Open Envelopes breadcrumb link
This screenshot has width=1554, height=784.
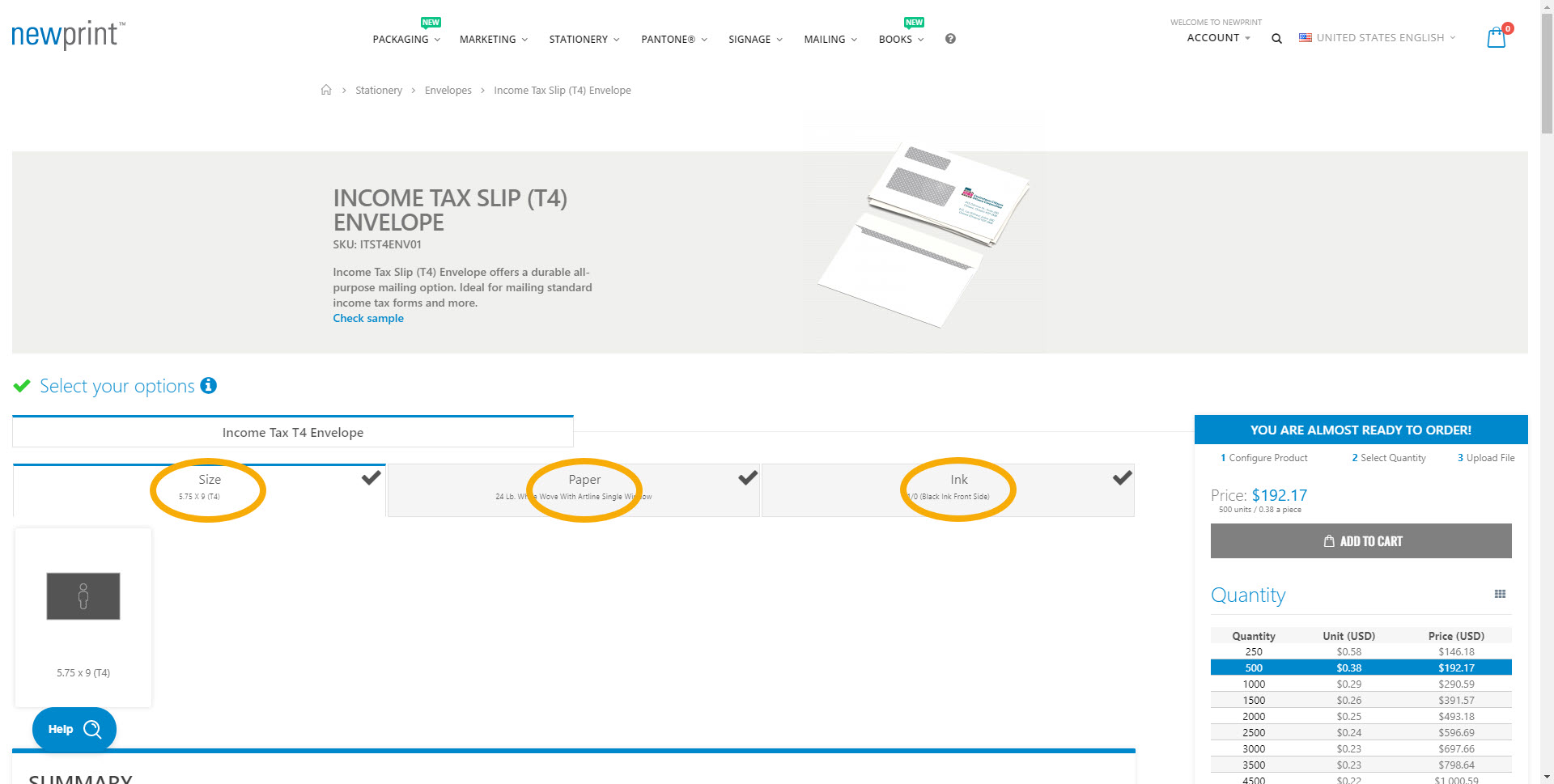click(x=448, y=90)
